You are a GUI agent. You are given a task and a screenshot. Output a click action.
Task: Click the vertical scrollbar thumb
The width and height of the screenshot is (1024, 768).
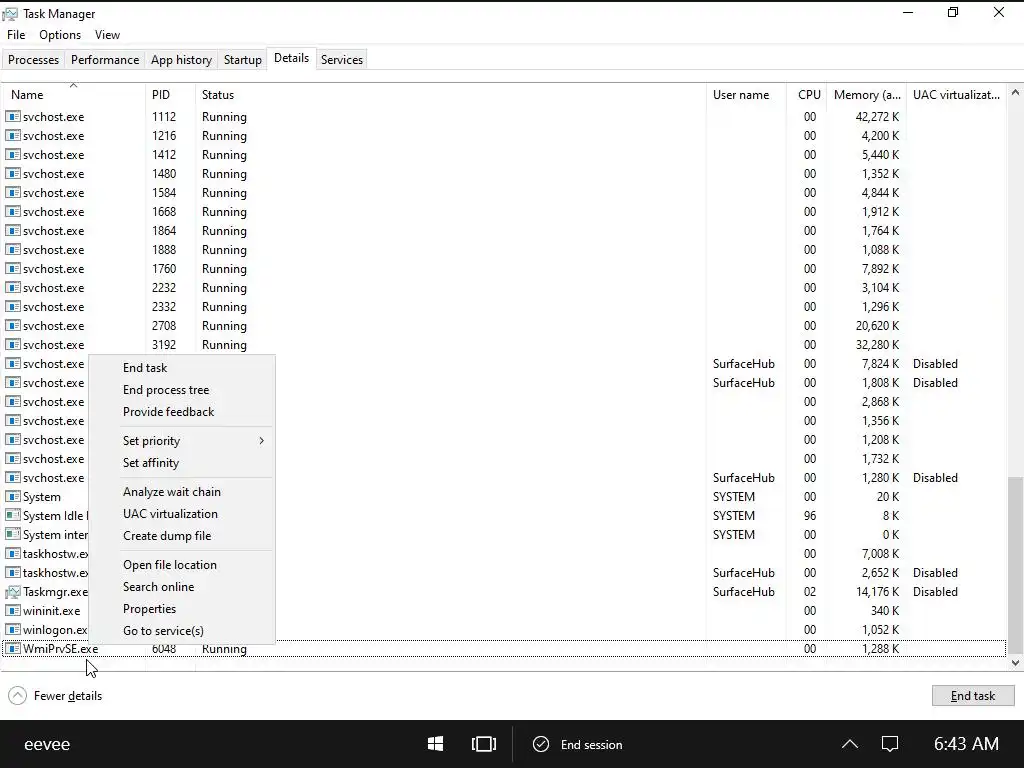click(x=1016, y=565)
